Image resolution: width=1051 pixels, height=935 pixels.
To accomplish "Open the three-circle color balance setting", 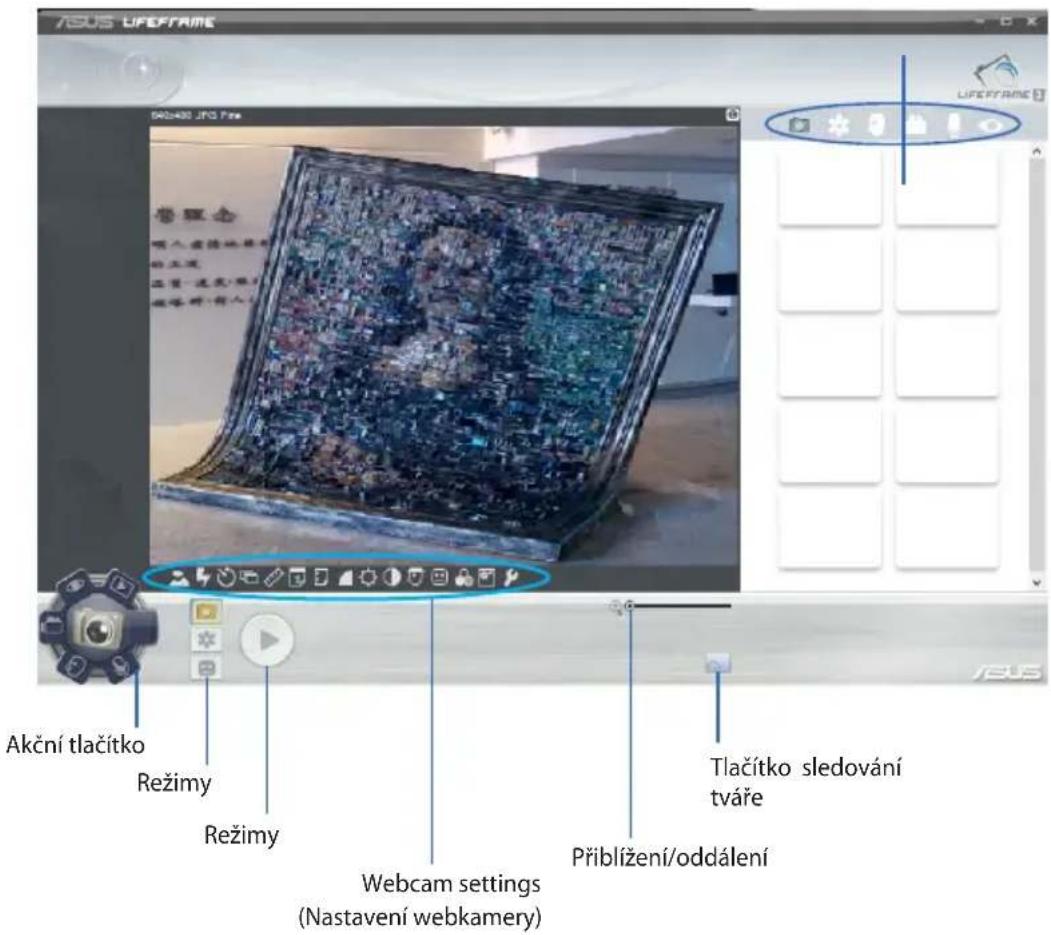I will 463,578.
